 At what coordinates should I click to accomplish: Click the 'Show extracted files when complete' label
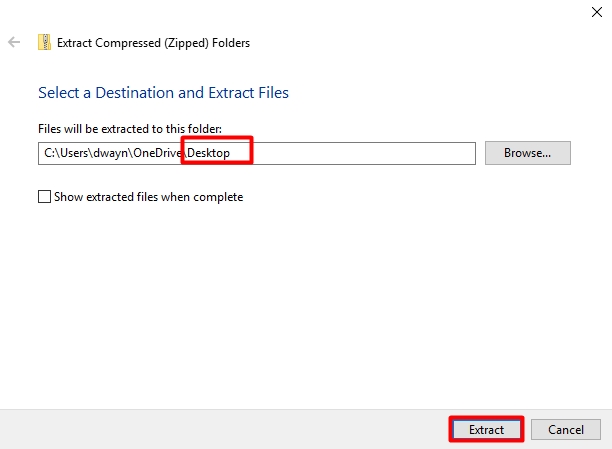[x=148, y=197]
